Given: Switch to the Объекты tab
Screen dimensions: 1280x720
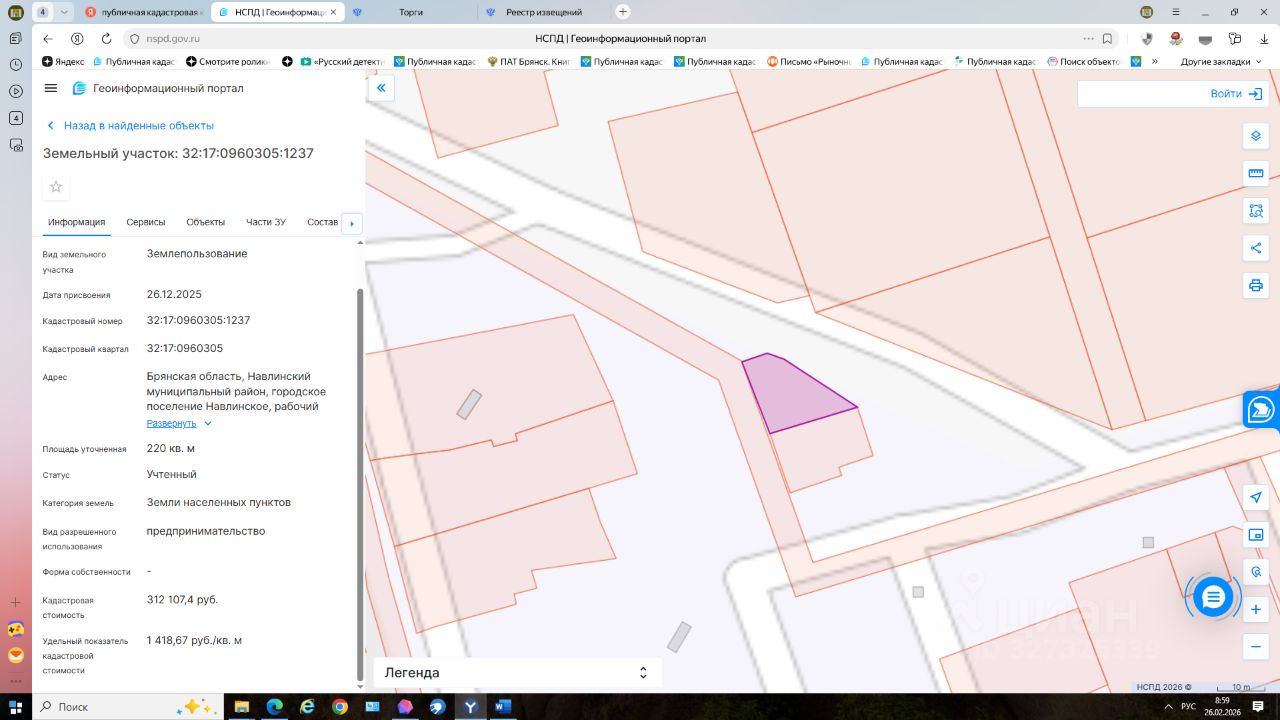Looking at the screenshot, I should point(206,222).
